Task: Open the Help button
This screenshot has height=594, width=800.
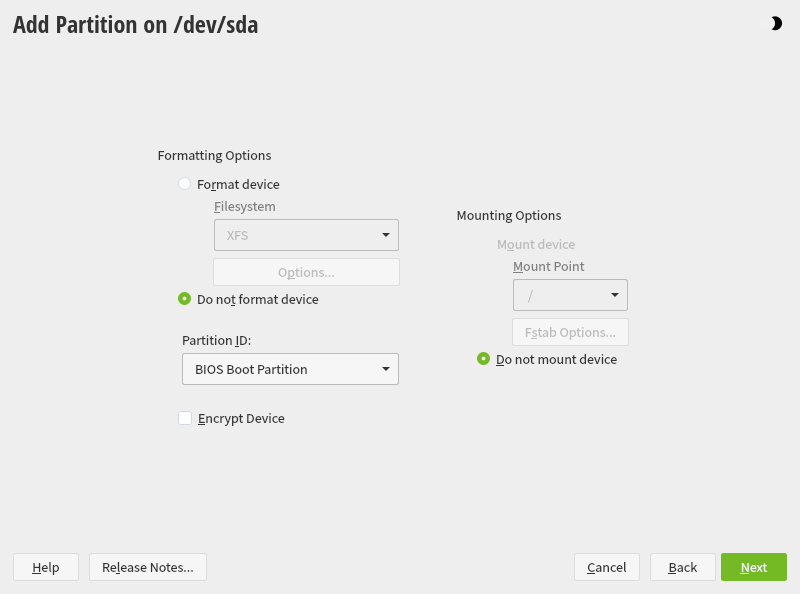Action: click(x=46, y=567)
